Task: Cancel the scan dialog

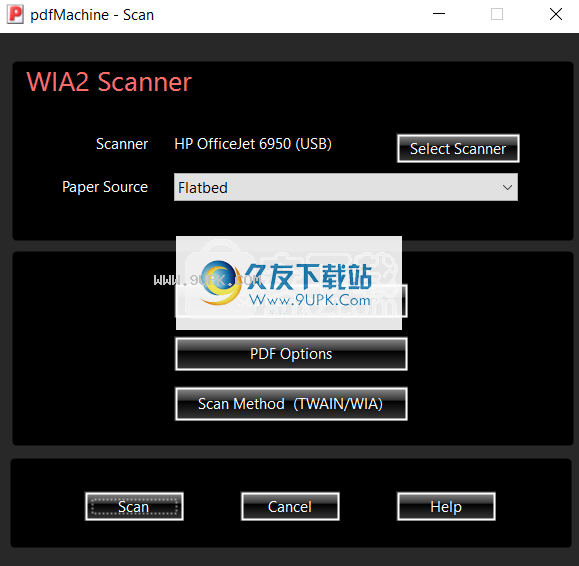Action: pyautogui.click(x=290, y=507)
